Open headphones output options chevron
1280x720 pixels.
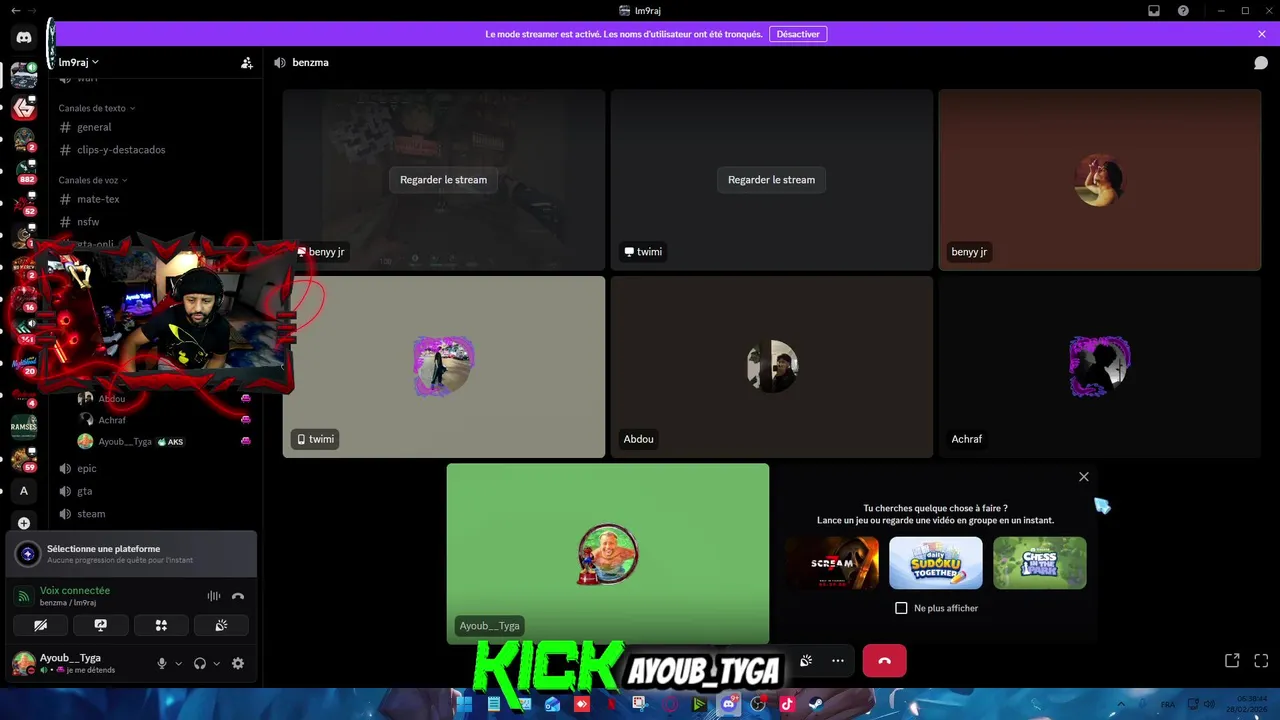coord(217,663)
